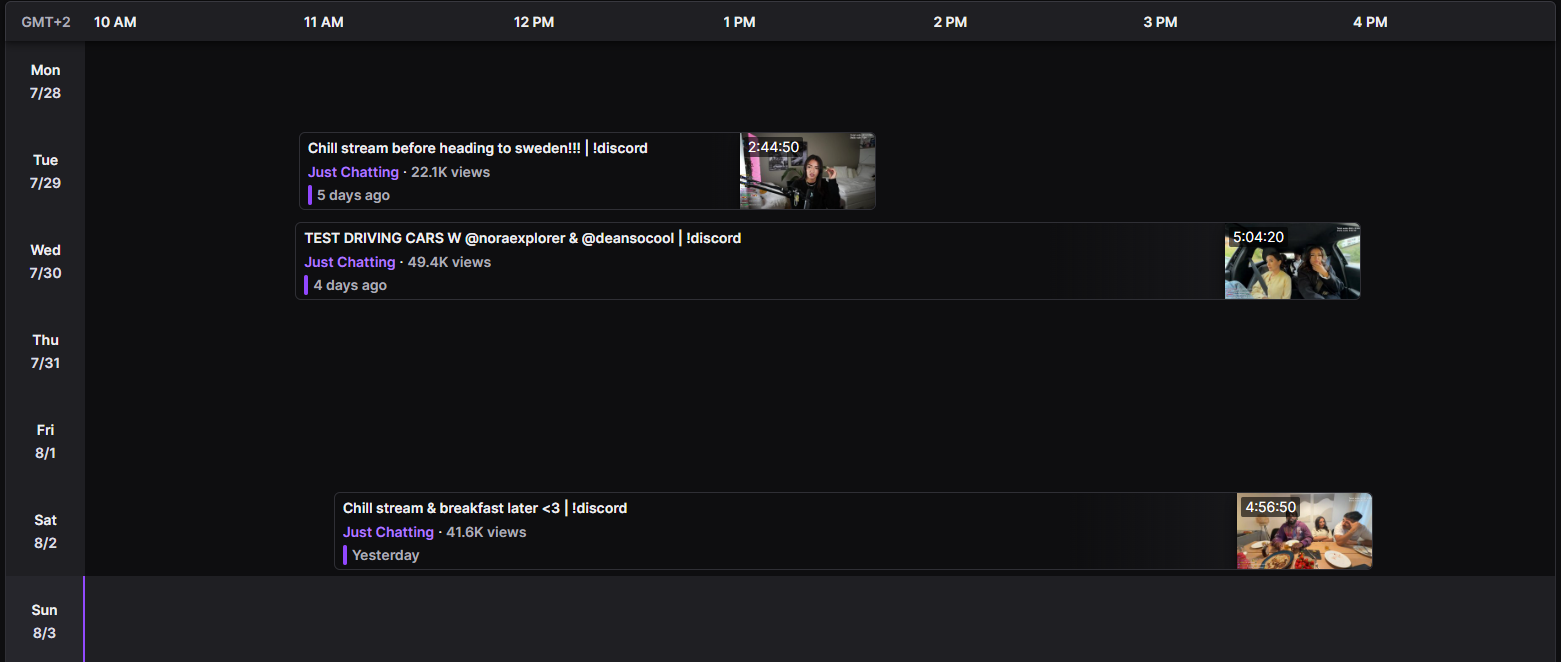Viewport: 1561px width, 662px height.
Task: Select the Sat 8/2 day row label
Action: tap(45, 531)
